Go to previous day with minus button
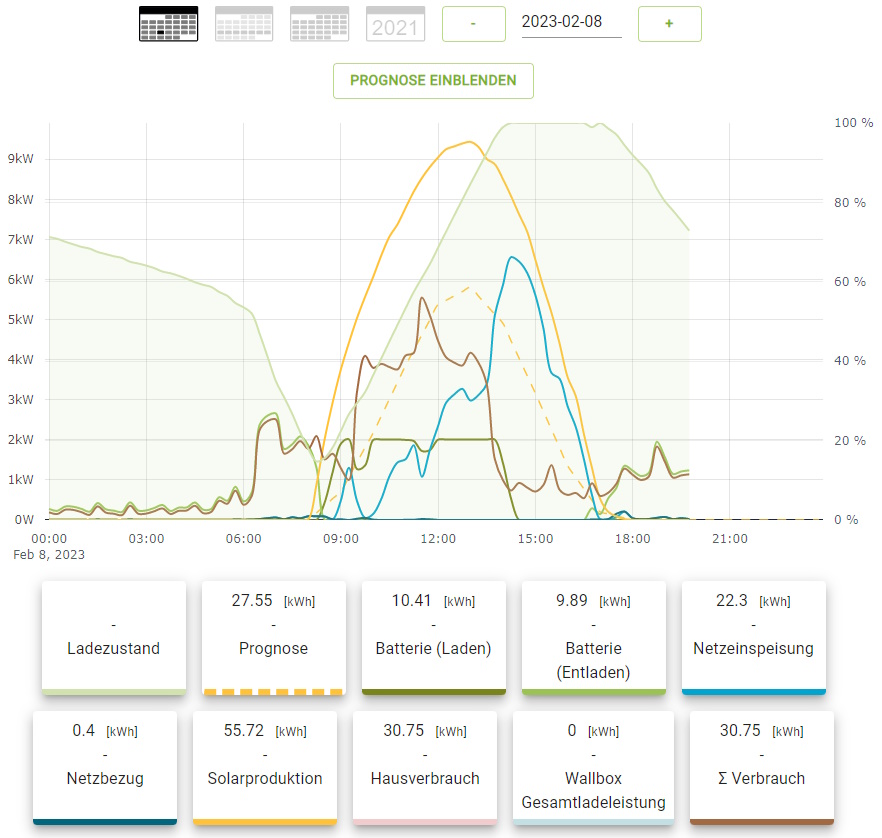Image resolution: width=882 pixels, height=838 pixels. click(474, 24)
